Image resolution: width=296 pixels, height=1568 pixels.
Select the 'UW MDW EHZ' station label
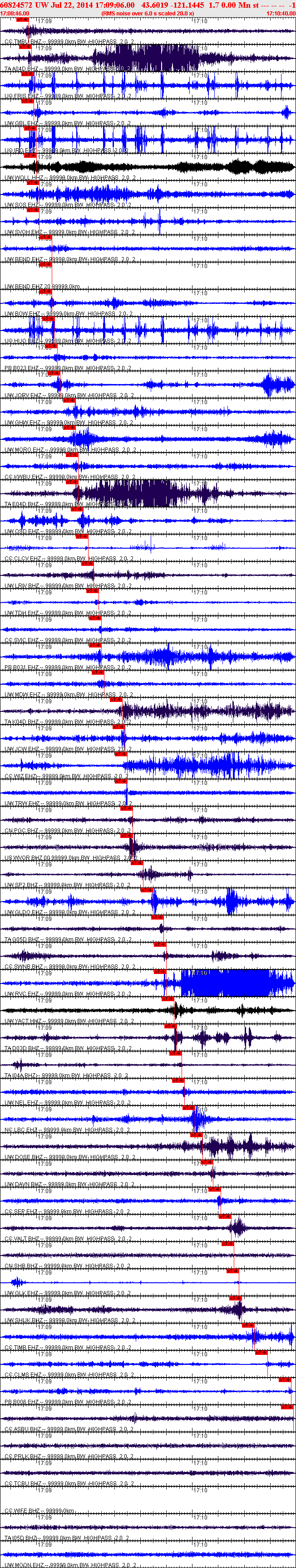point(23,695)
